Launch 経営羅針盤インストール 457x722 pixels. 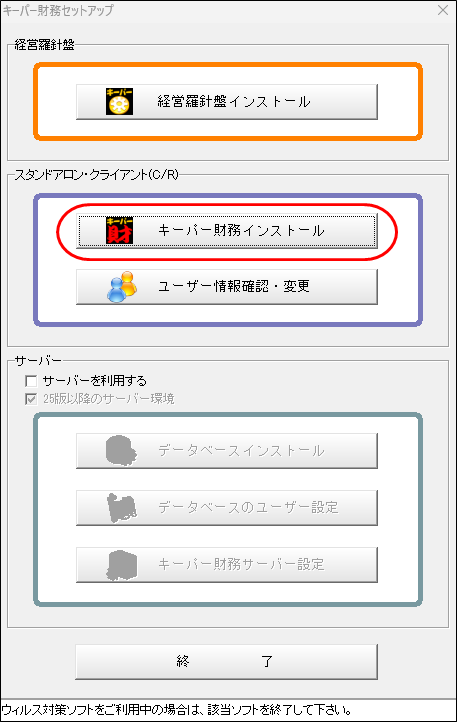[227, 102]
